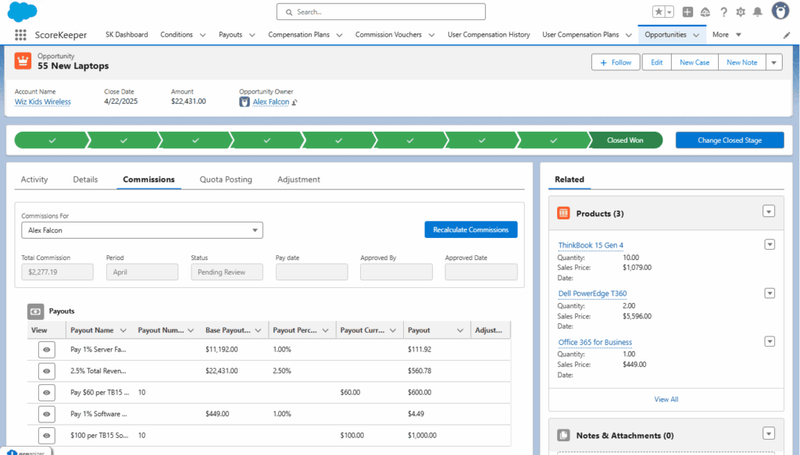Switch to the Activity tab
The height and width of the screenshot is (455, 800).
click(x=34, y=180)
